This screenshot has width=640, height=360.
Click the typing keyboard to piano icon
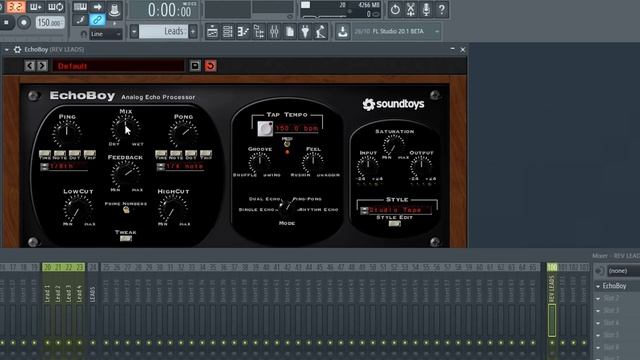point(80,7)
